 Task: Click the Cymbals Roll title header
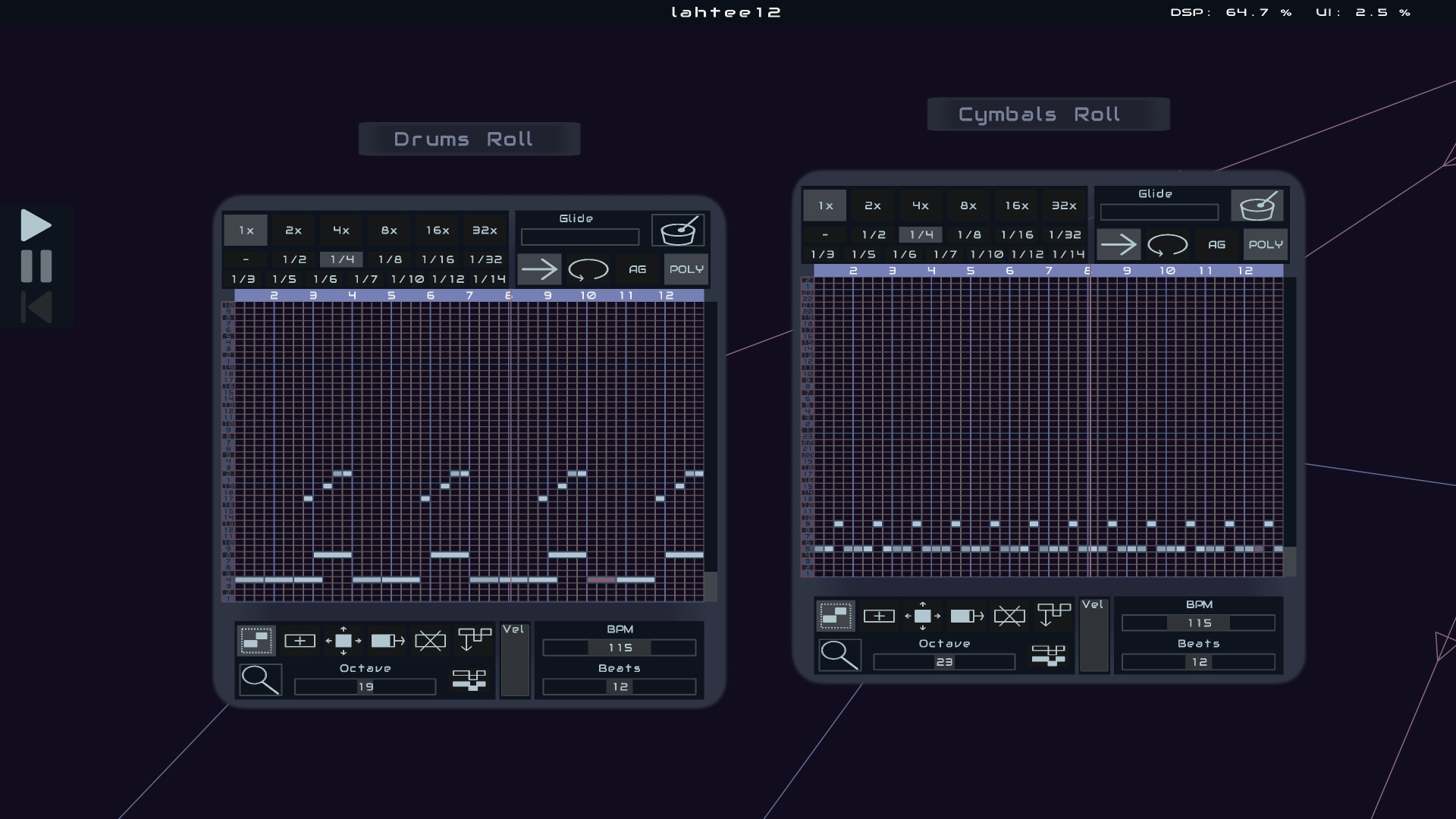point(1048,114)
